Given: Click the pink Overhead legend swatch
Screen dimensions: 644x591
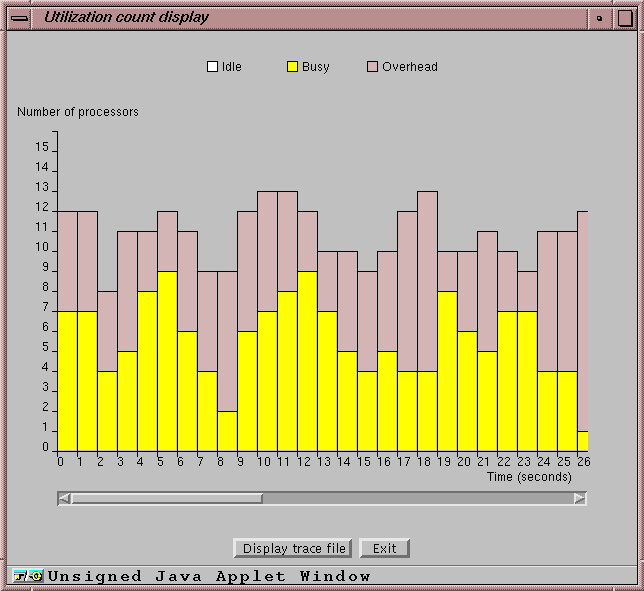Looking at the screenshot, I should tap(372, 67).
